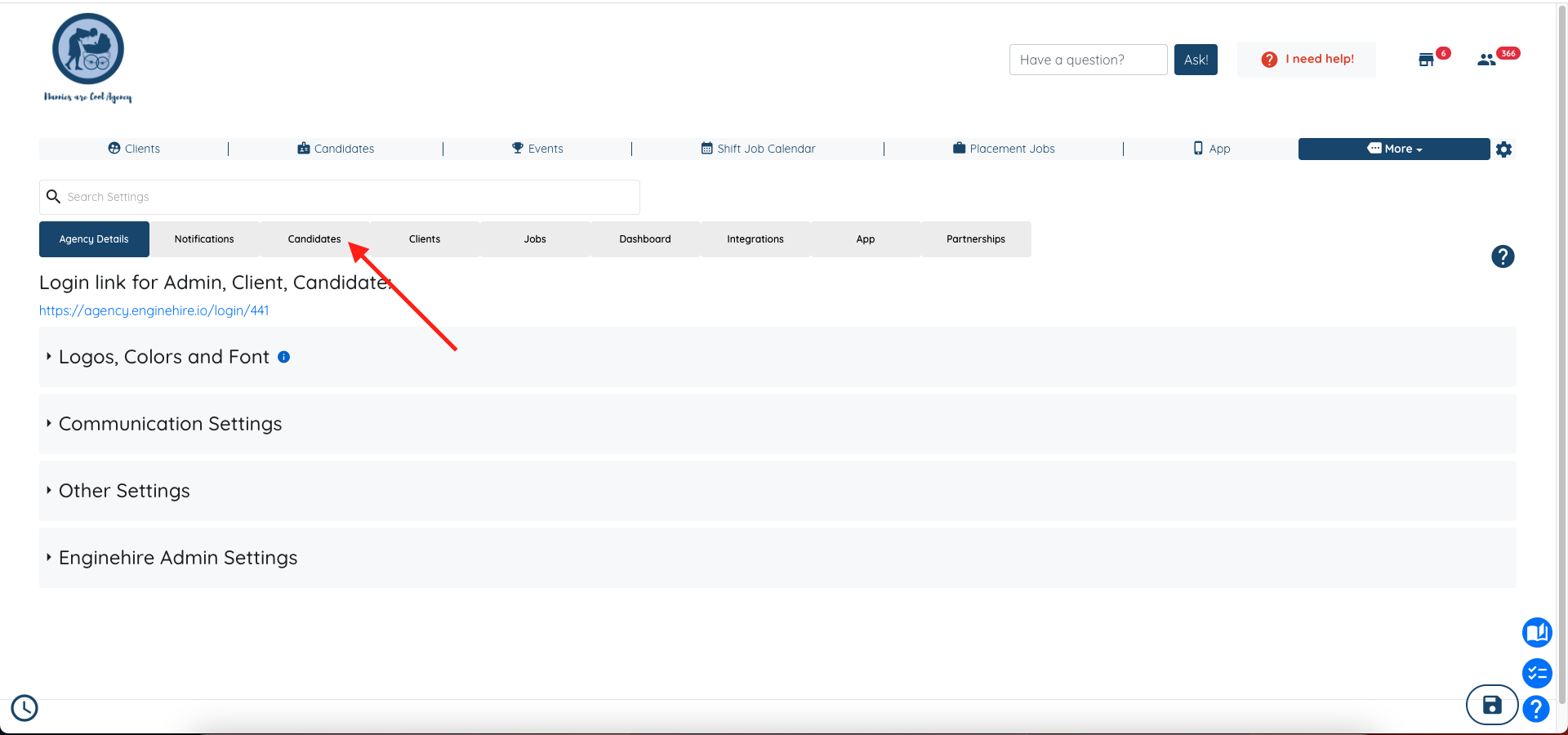
Task: Open the help circle near Partnerships tab
Action: 1503,256
